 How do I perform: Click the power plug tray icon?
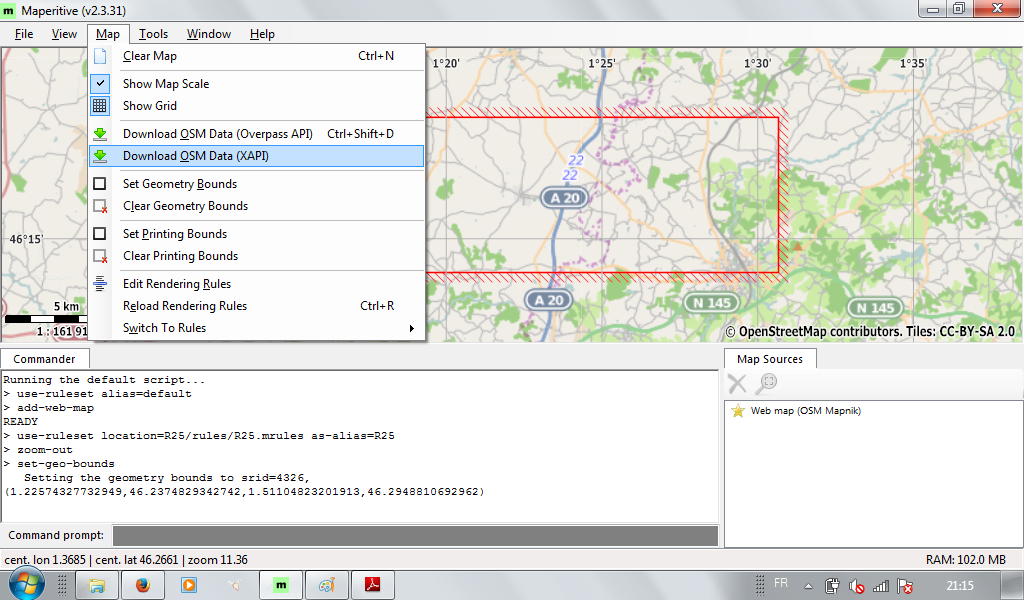point(832,586)
